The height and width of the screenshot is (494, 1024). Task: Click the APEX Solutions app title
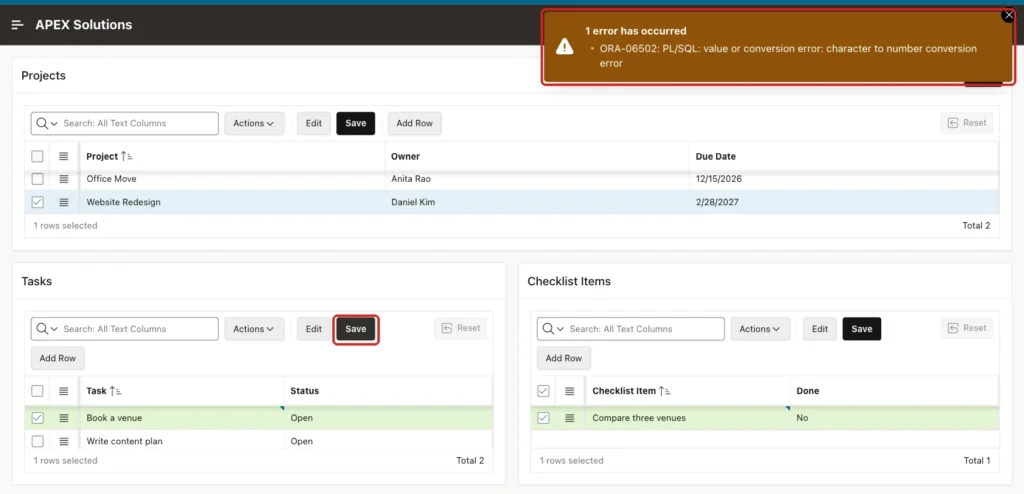tap(84, 25)
